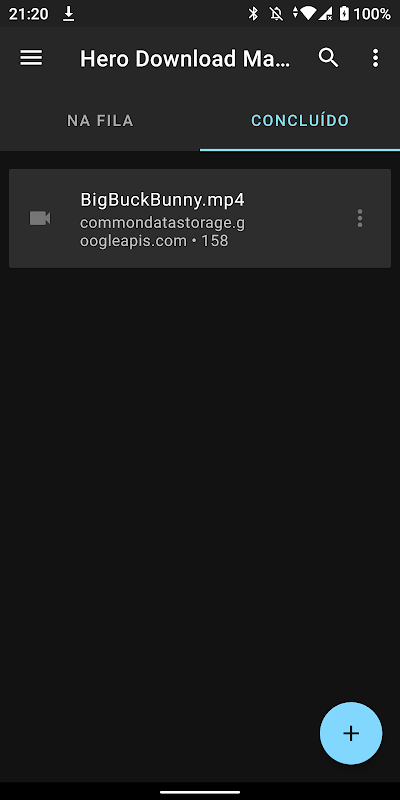
Task: Select the CONCLUÍDO tab
Action: click(300, 120)
